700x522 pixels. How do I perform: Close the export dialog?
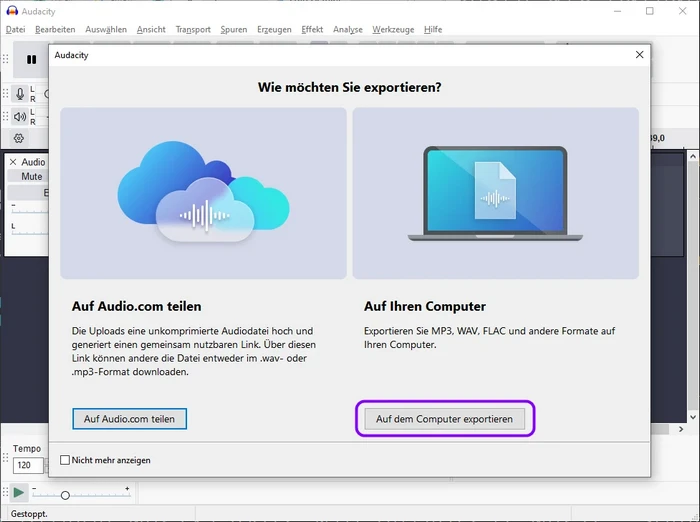pos(639,54)
